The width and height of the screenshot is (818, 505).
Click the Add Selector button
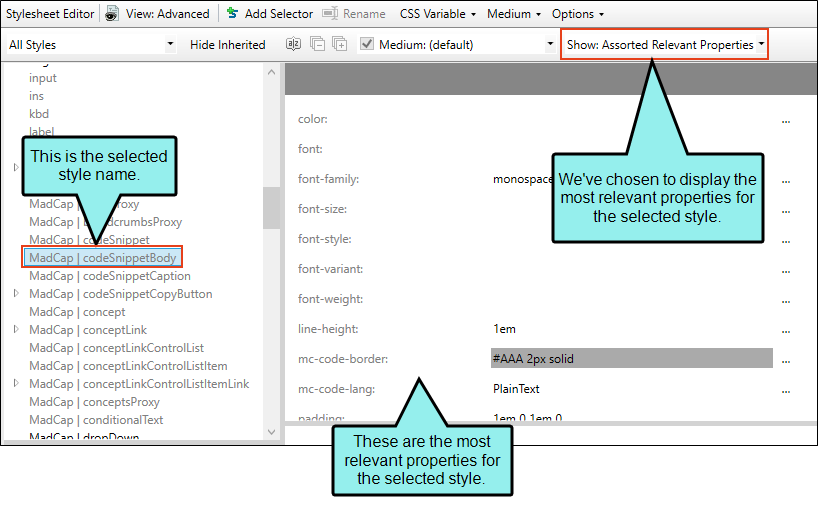click(x=270, y=14)
